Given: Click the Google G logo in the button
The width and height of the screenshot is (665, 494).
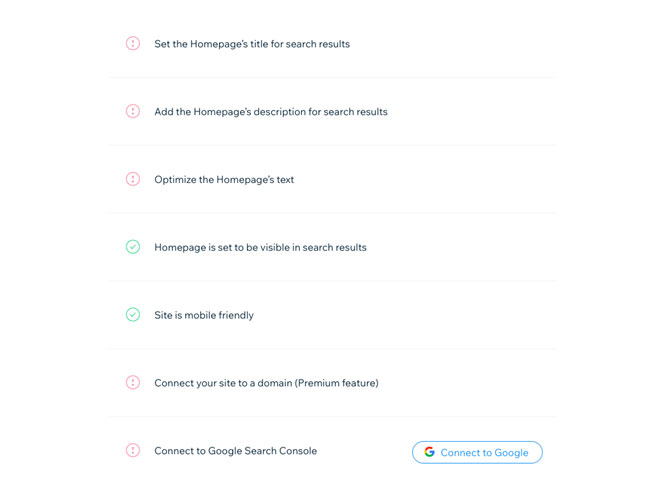Looking at the screenshot, I should (x=430, y=452).
